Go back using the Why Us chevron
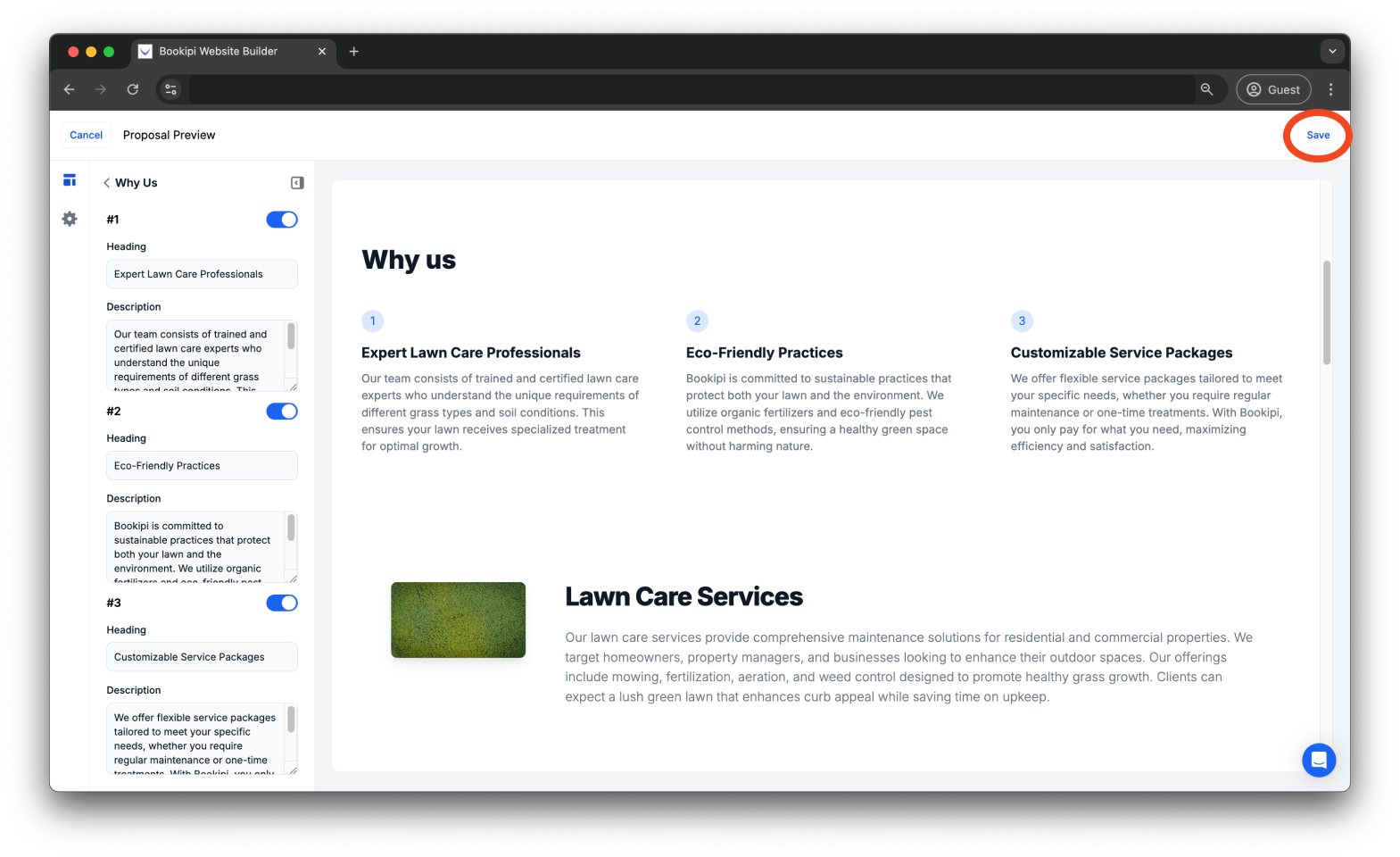 [106, 183]
